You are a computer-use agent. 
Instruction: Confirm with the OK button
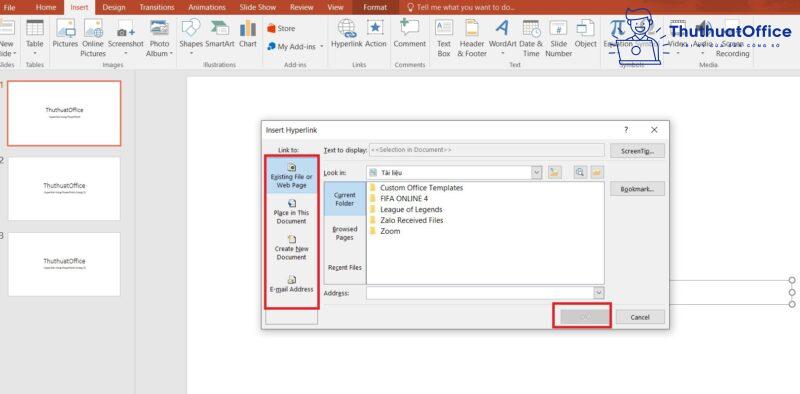coord(584,317)
